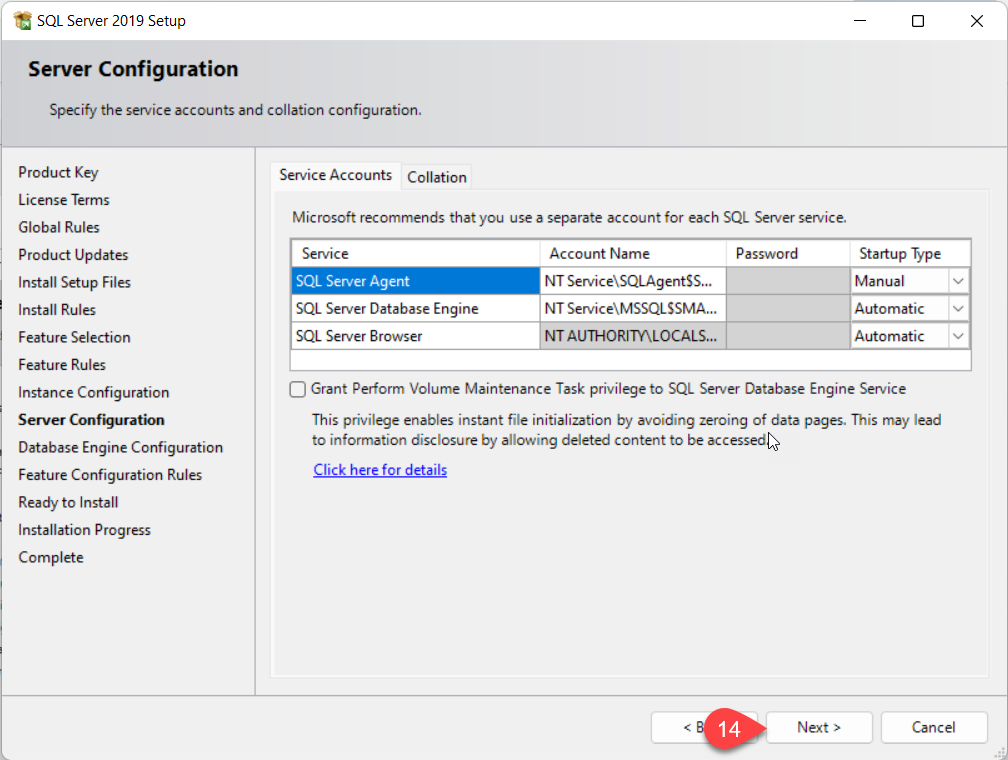The height and width of the screenshot is (760, 1008).
Task: Click the Install Setup Files step
Action: click(x=75, y=282)
